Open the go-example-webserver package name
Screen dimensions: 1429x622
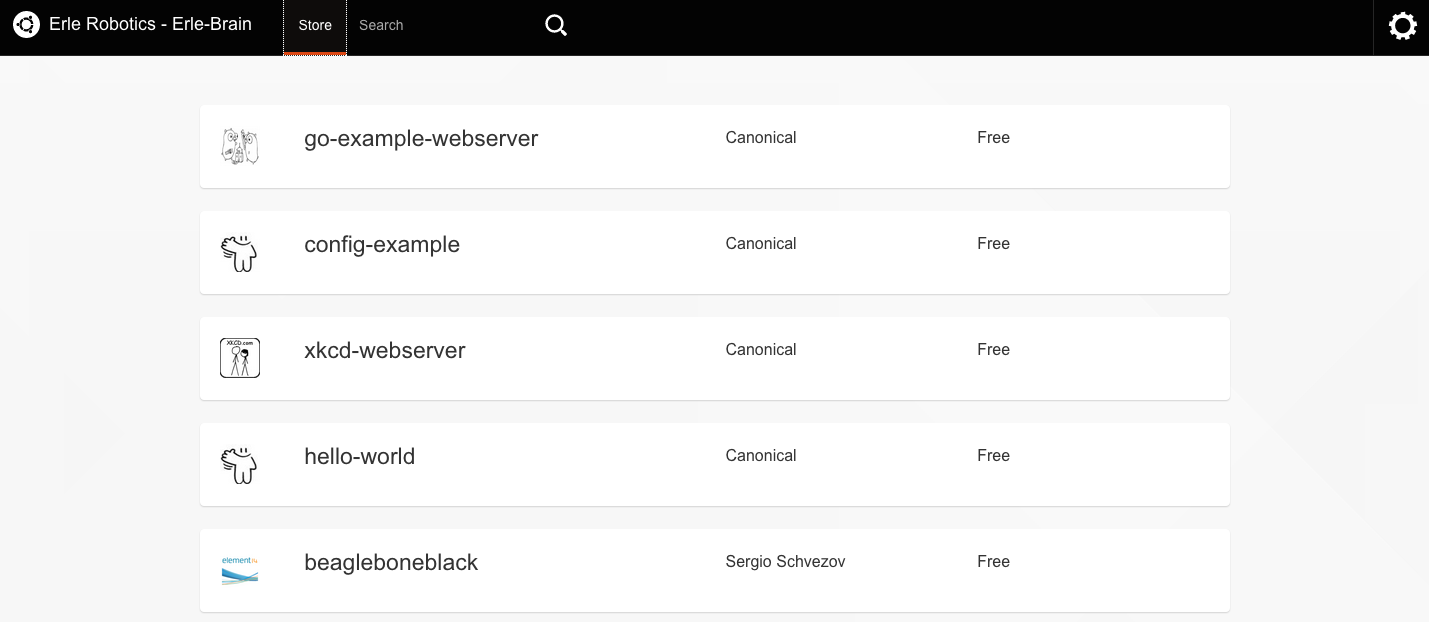point(421,139)
